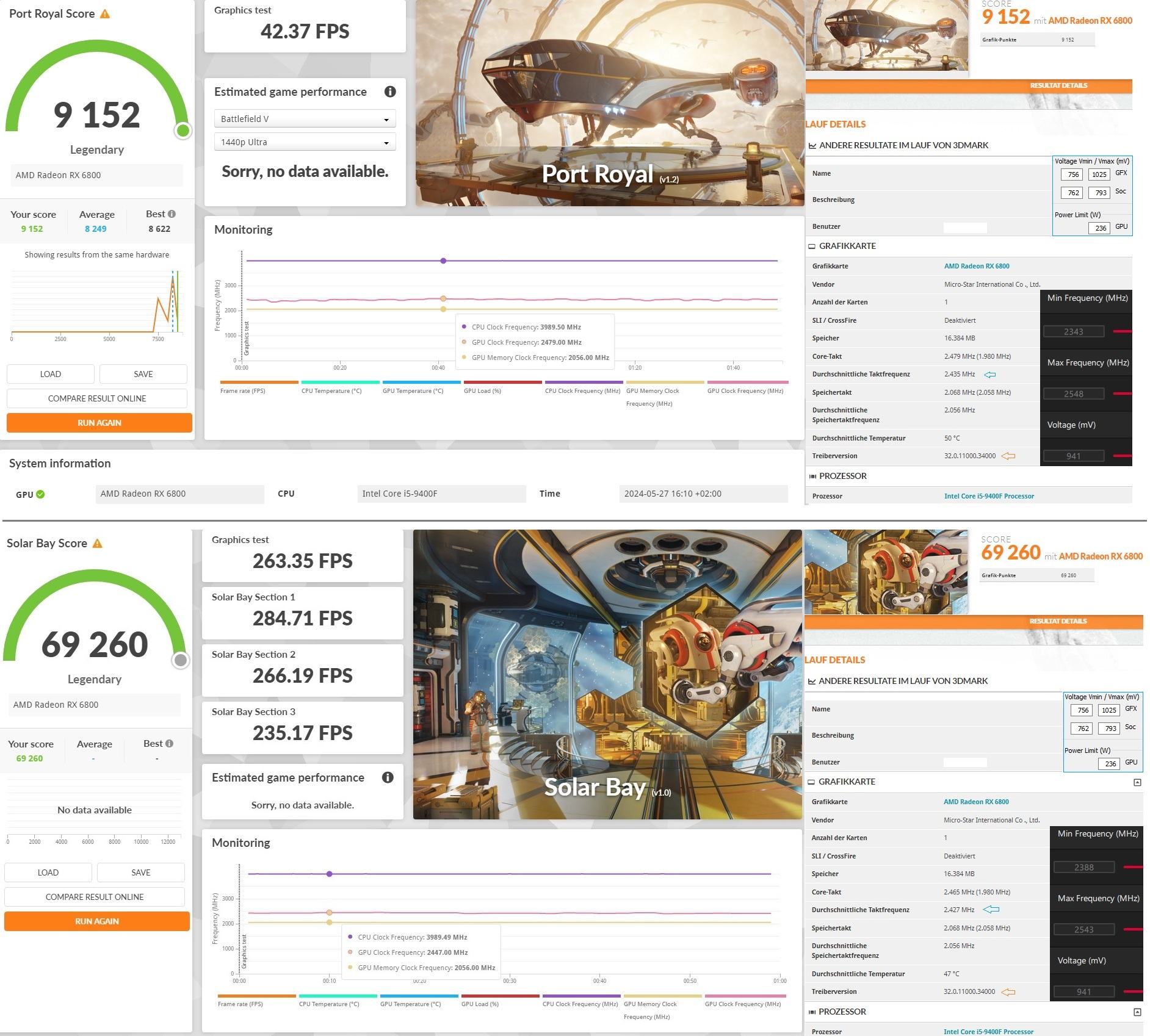The height and width of the screenshot is (1036, 1150).
Task: Toggle GPU Temperature in the Solar Bay chart legend
Action: tap(419, 1000)
